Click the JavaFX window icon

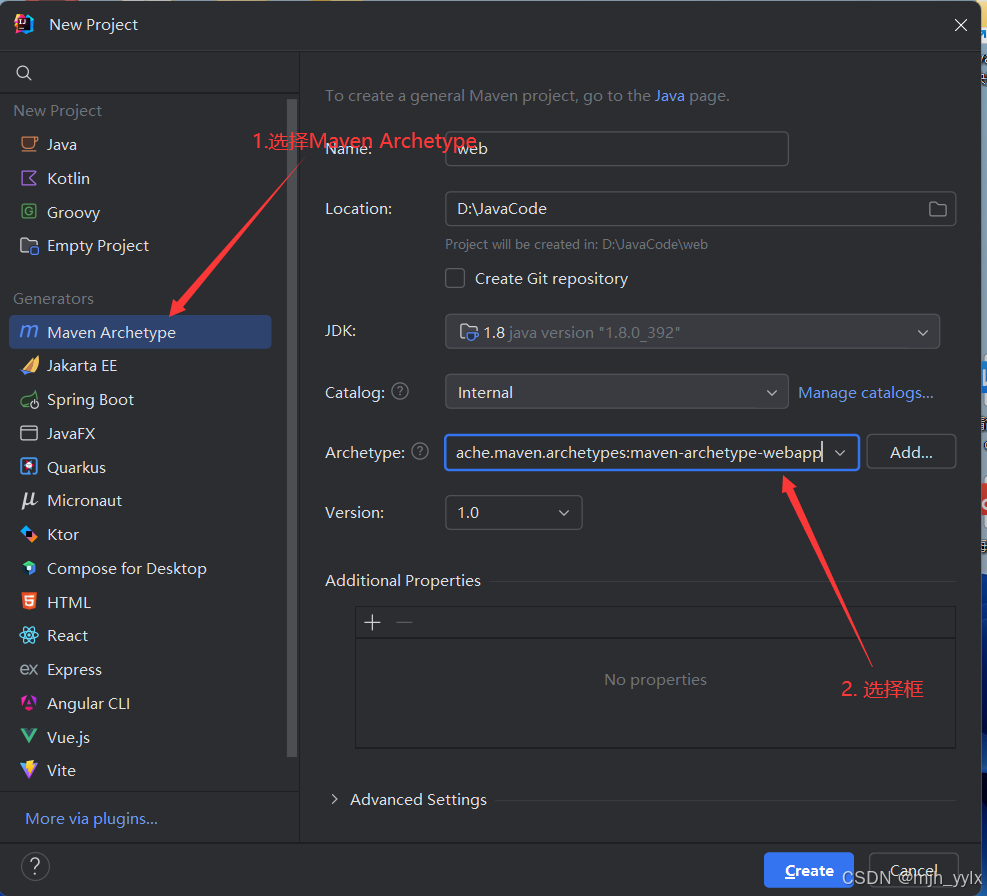pos(29,433)
